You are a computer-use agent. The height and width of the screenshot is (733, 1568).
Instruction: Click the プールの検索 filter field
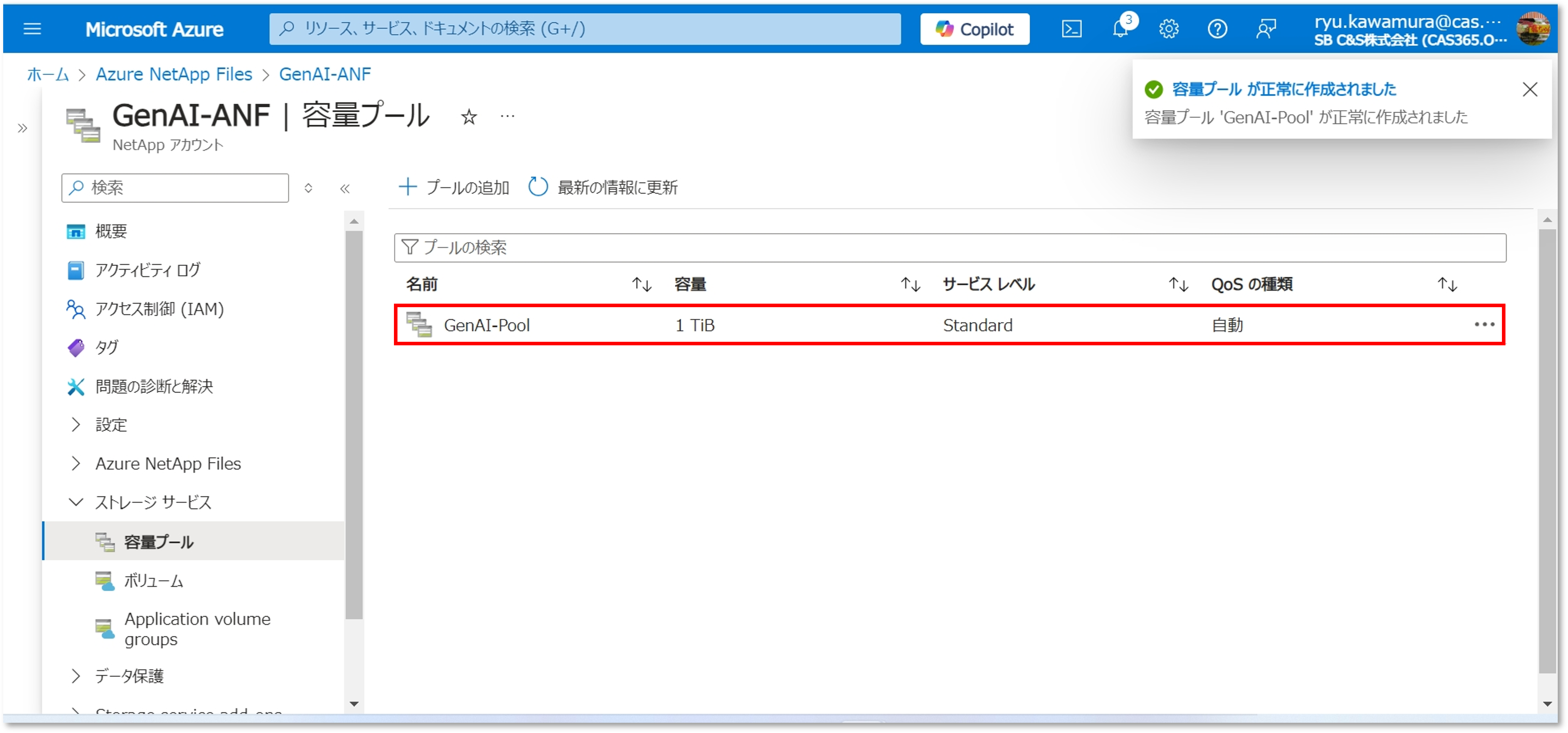[x=950, y=248]
